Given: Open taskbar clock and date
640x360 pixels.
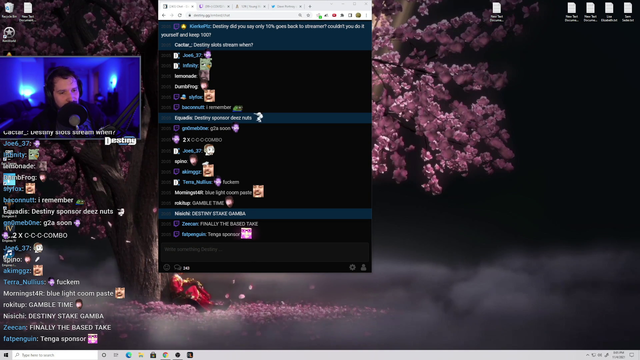Looking at the screenshot, I should click(x=618, y=355).
